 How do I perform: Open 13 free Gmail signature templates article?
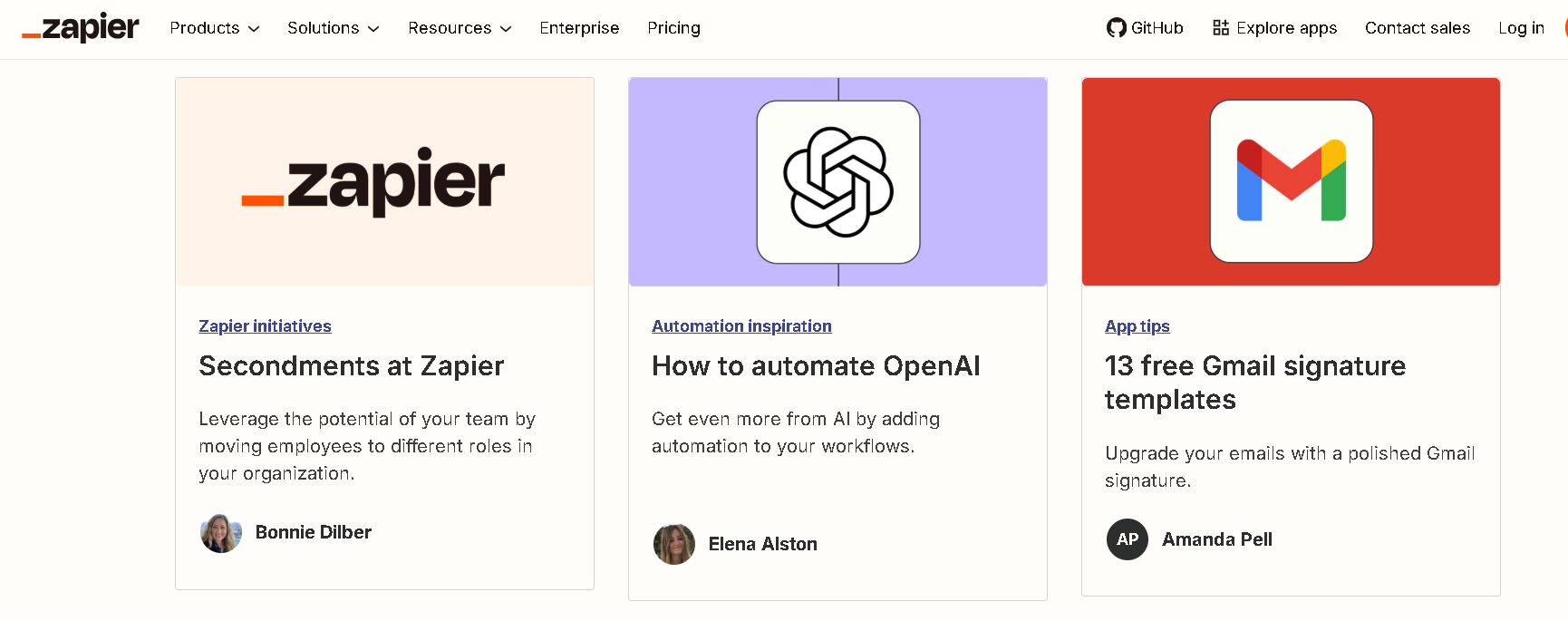tap(1255, 383)
